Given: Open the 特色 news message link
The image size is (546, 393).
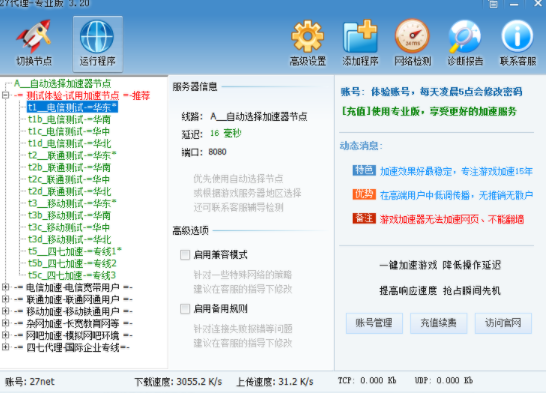Looking at the screenshot, I should pos(456,171).
